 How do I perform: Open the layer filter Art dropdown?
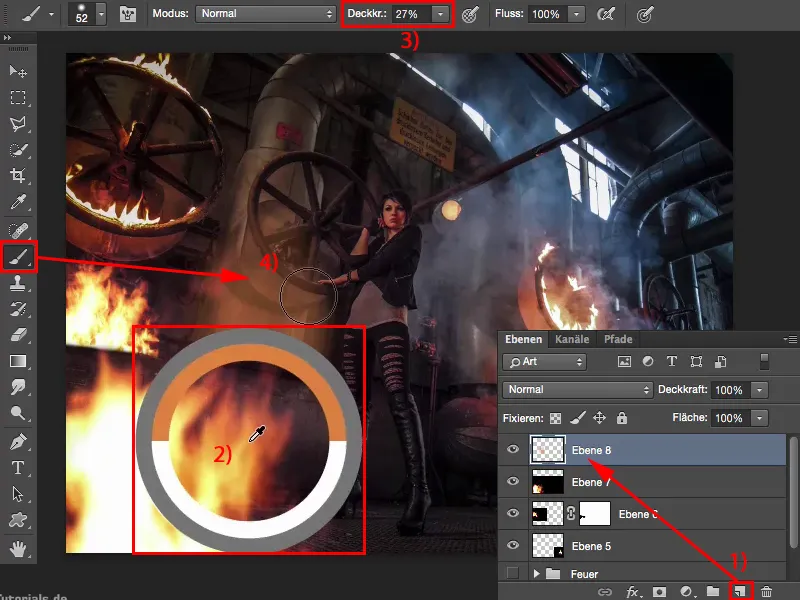544,362
